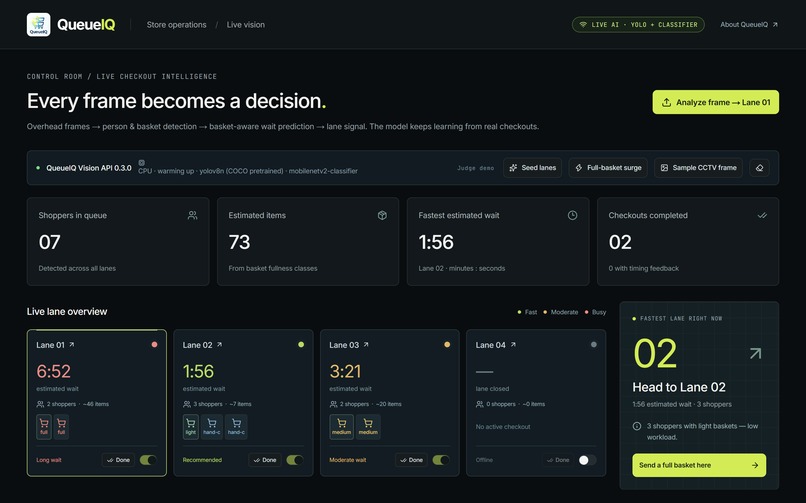
Task: Enable the Lane 04 switch
Action: coord(588,460)
